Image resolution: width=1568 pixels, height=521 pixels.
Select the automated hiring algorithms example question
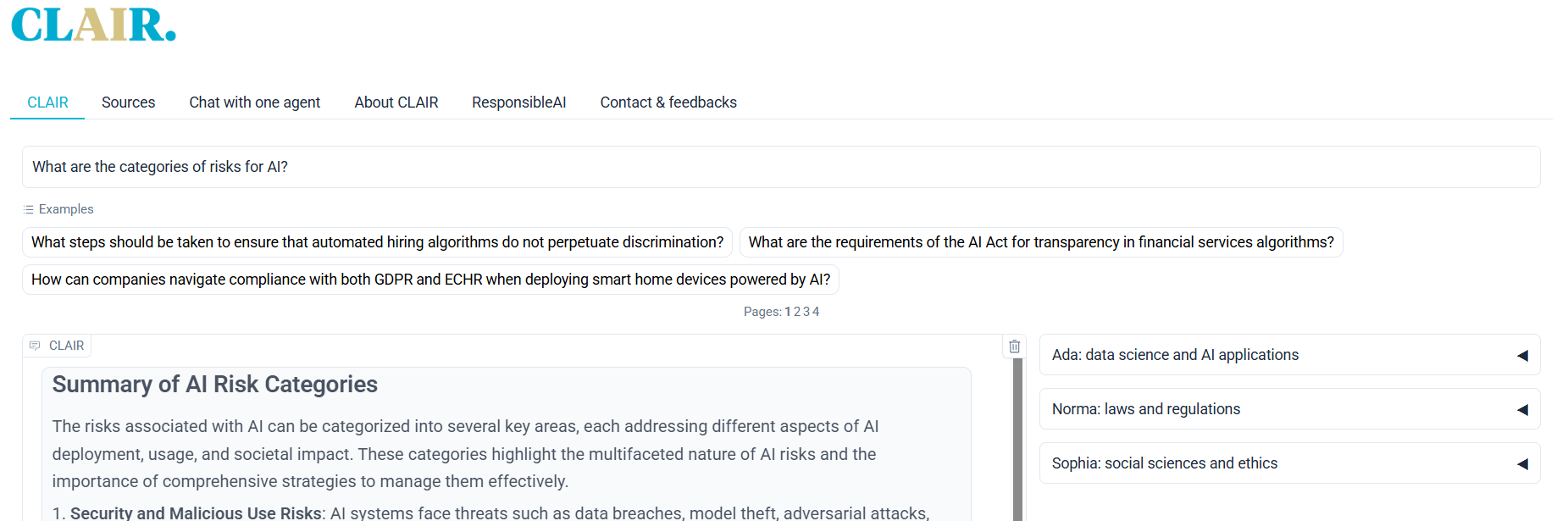click(x=377, y=242)
